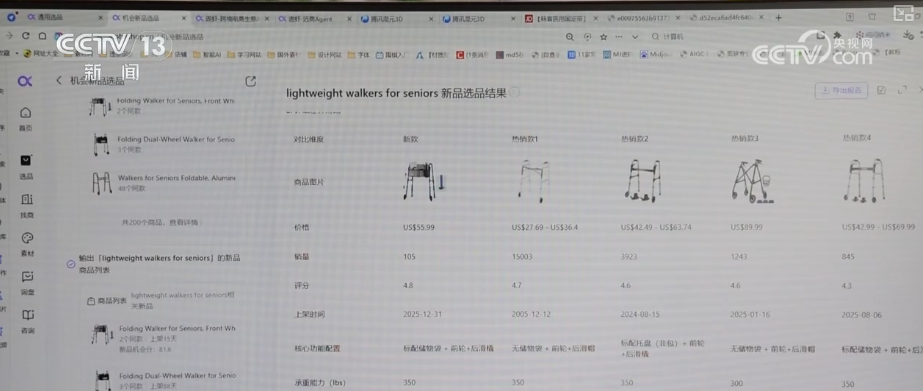This screenshot has height=391, width=923.
Task: Click the browser forward arrow
Action: pyautogui.click(x=9, y=35)
